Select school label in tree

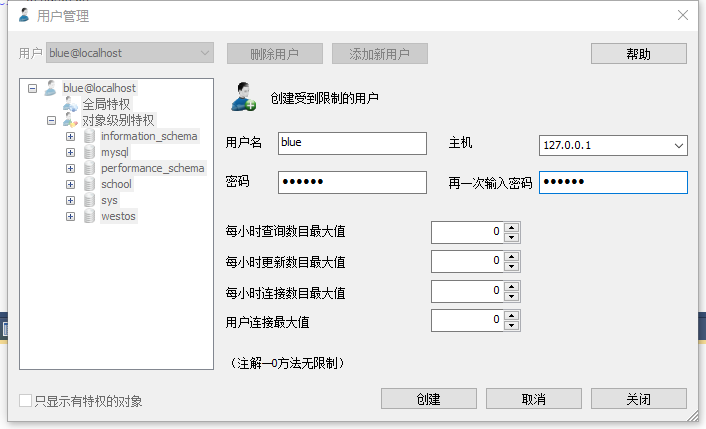pos(116,184)
